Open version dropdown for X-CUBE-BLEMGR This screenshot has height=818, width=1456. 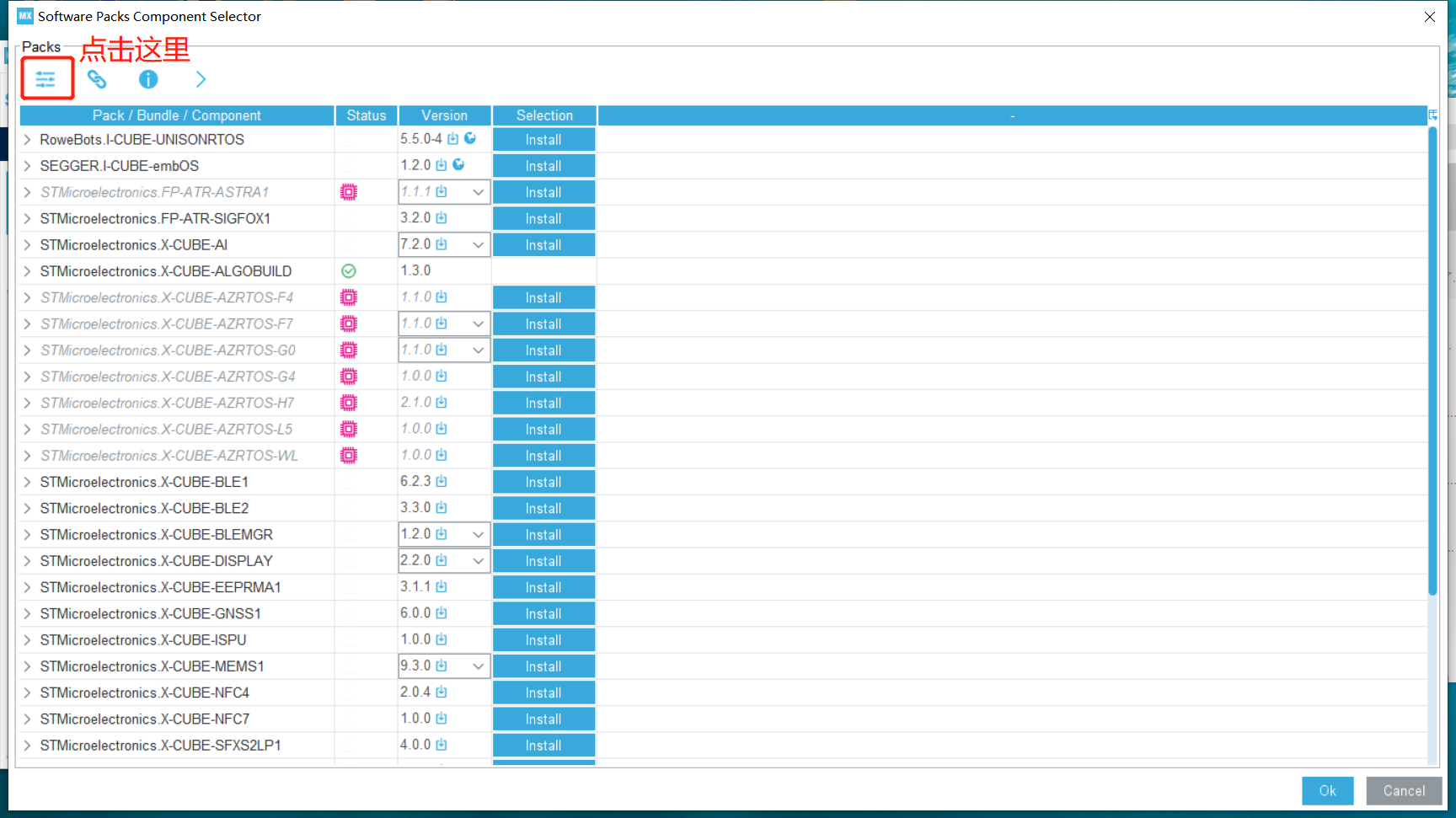[x=478, y=534]
